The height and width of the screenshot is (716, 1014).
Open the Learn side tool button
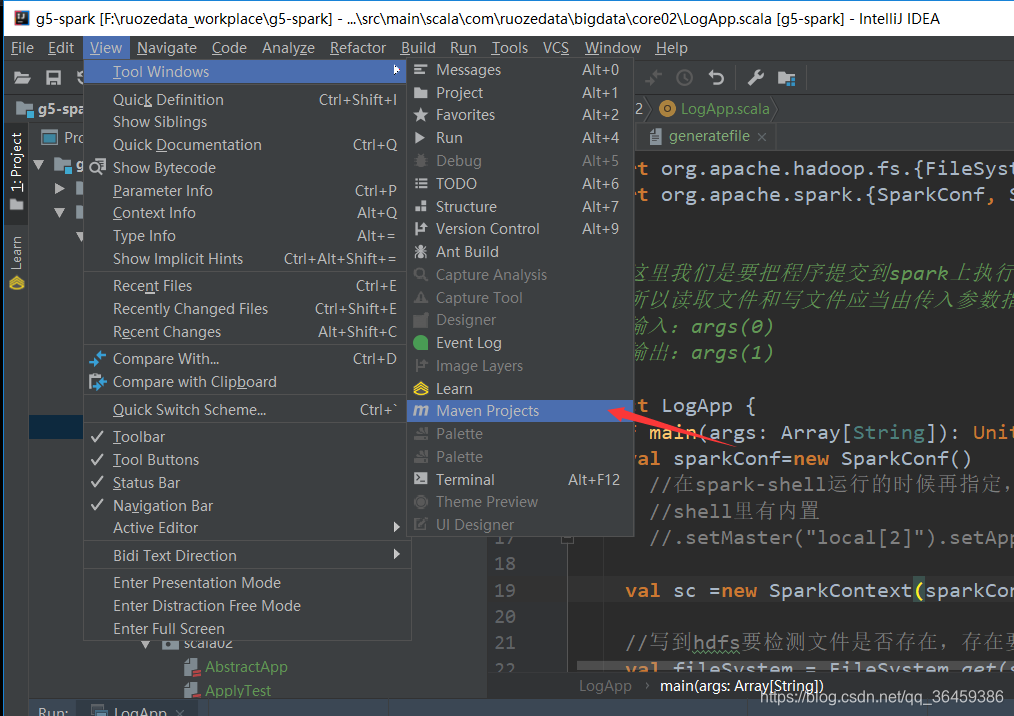[x=16, y=261]
